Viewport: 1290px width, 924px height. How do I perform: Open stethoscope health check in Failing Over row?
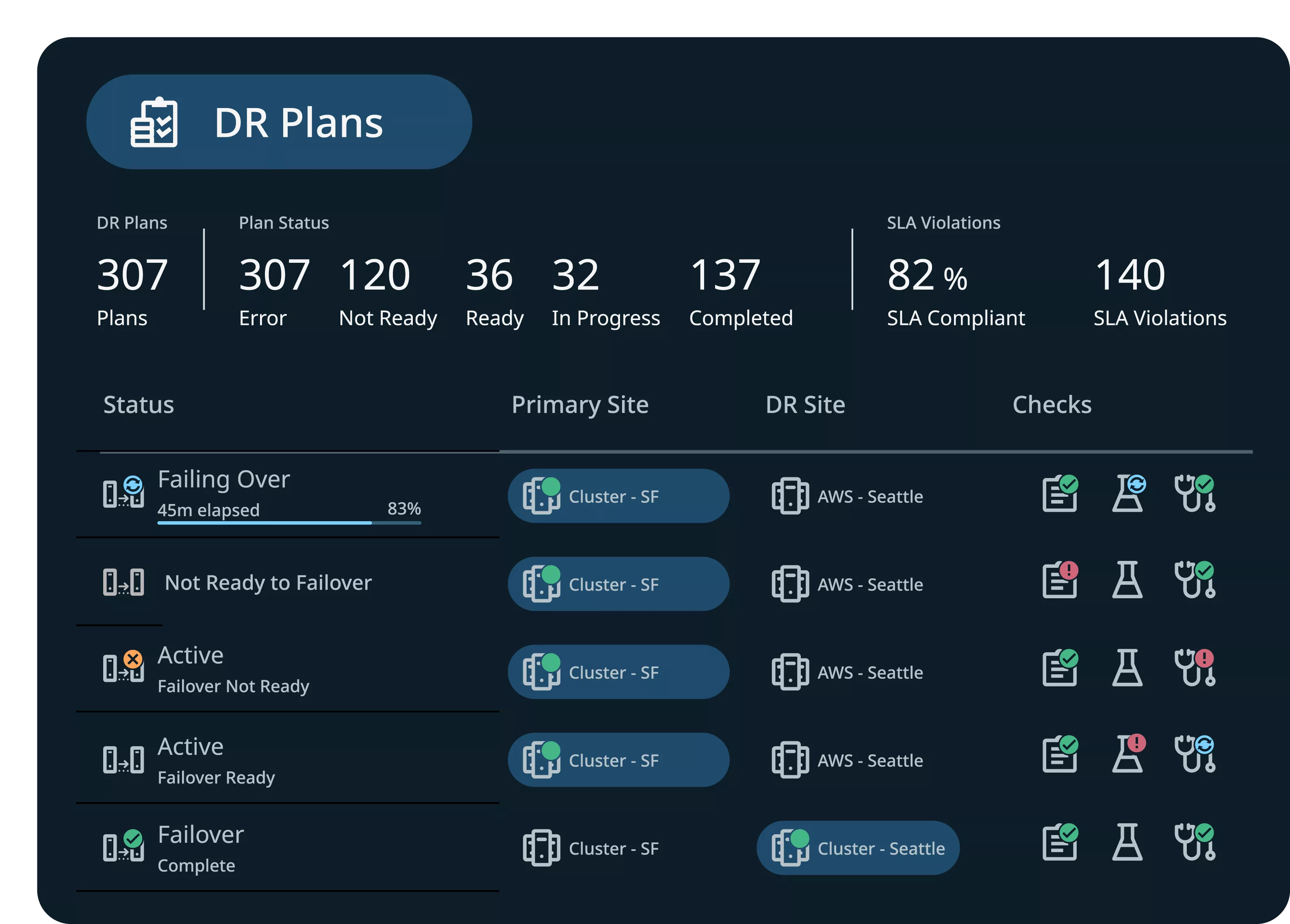coord(1195,493)
